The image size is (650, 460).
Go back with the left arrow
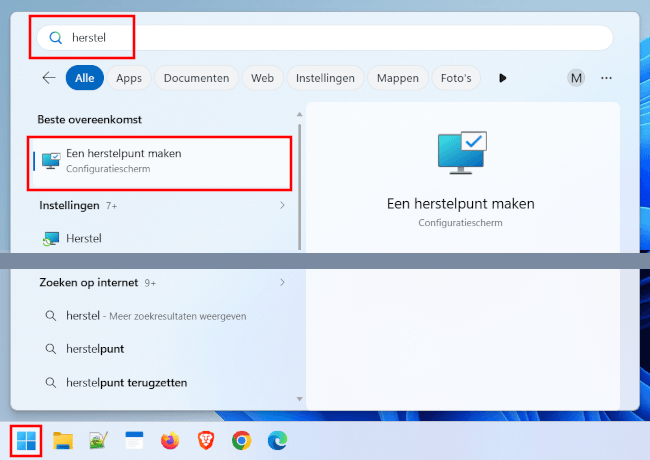click(x=49, y=77)
